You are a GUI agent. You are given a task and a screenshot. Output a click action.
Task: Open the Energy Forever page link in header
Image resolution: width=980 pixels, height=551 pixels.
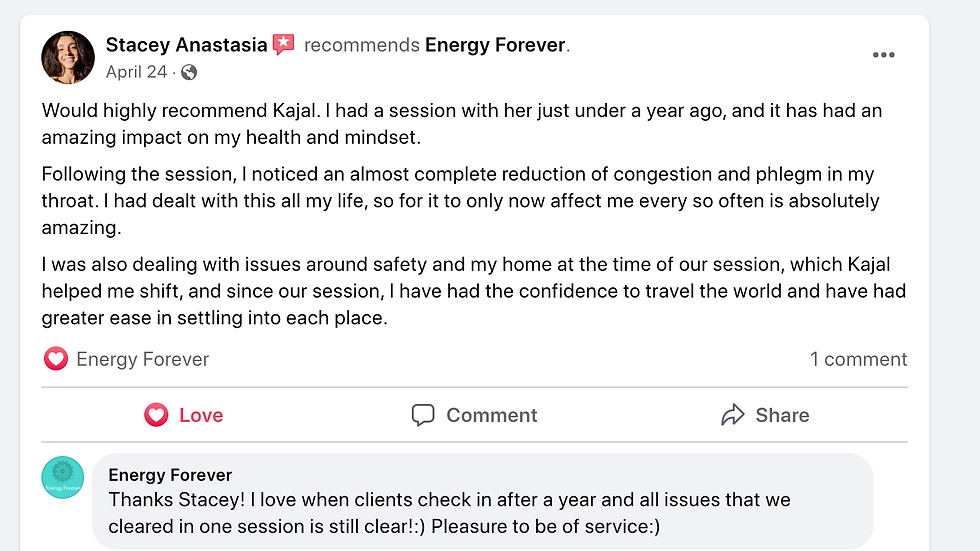(495, 45)
